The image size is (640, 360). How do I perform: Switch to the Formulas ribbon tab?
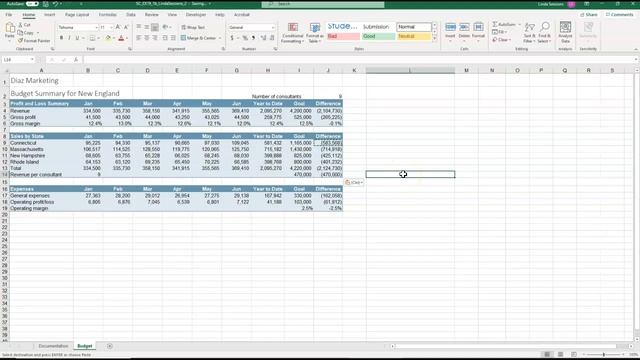click(x=107, y=15)
